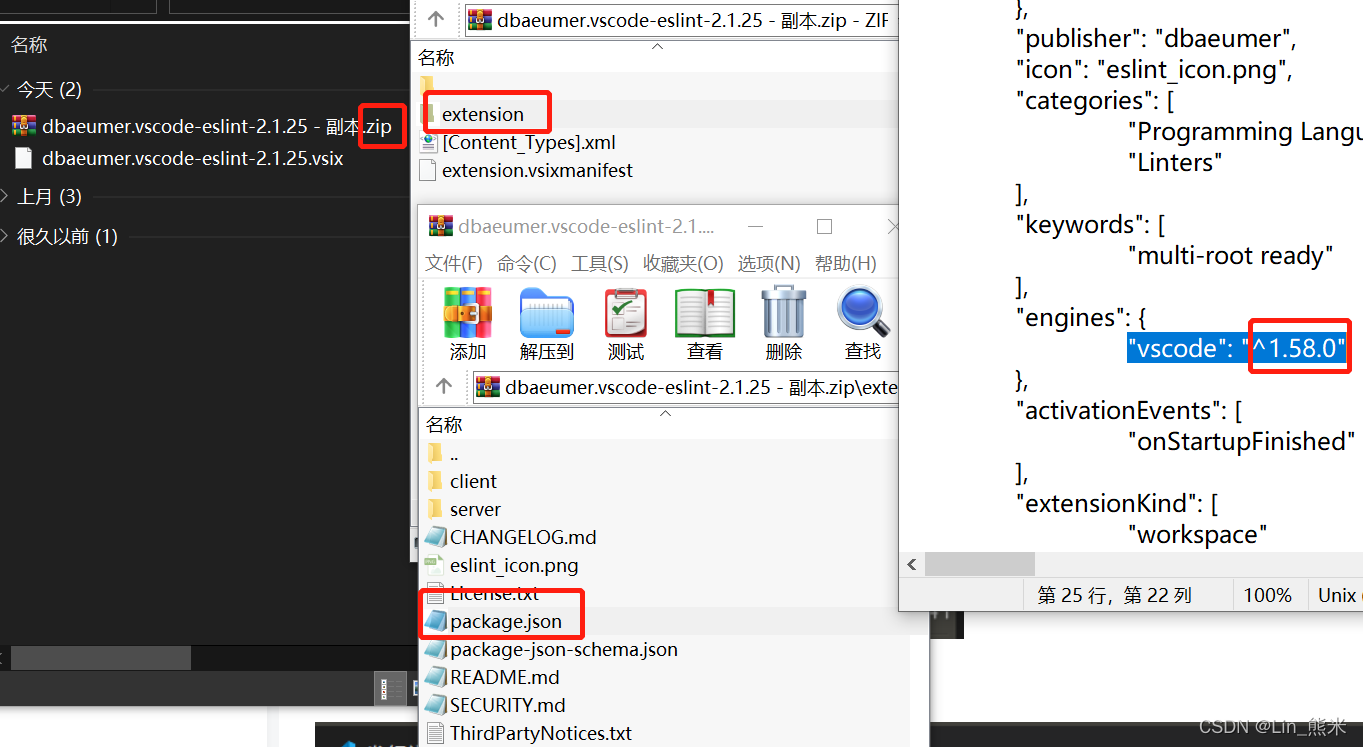Click the "icon": "eslint_icon.png" line

click(1155, 69)
